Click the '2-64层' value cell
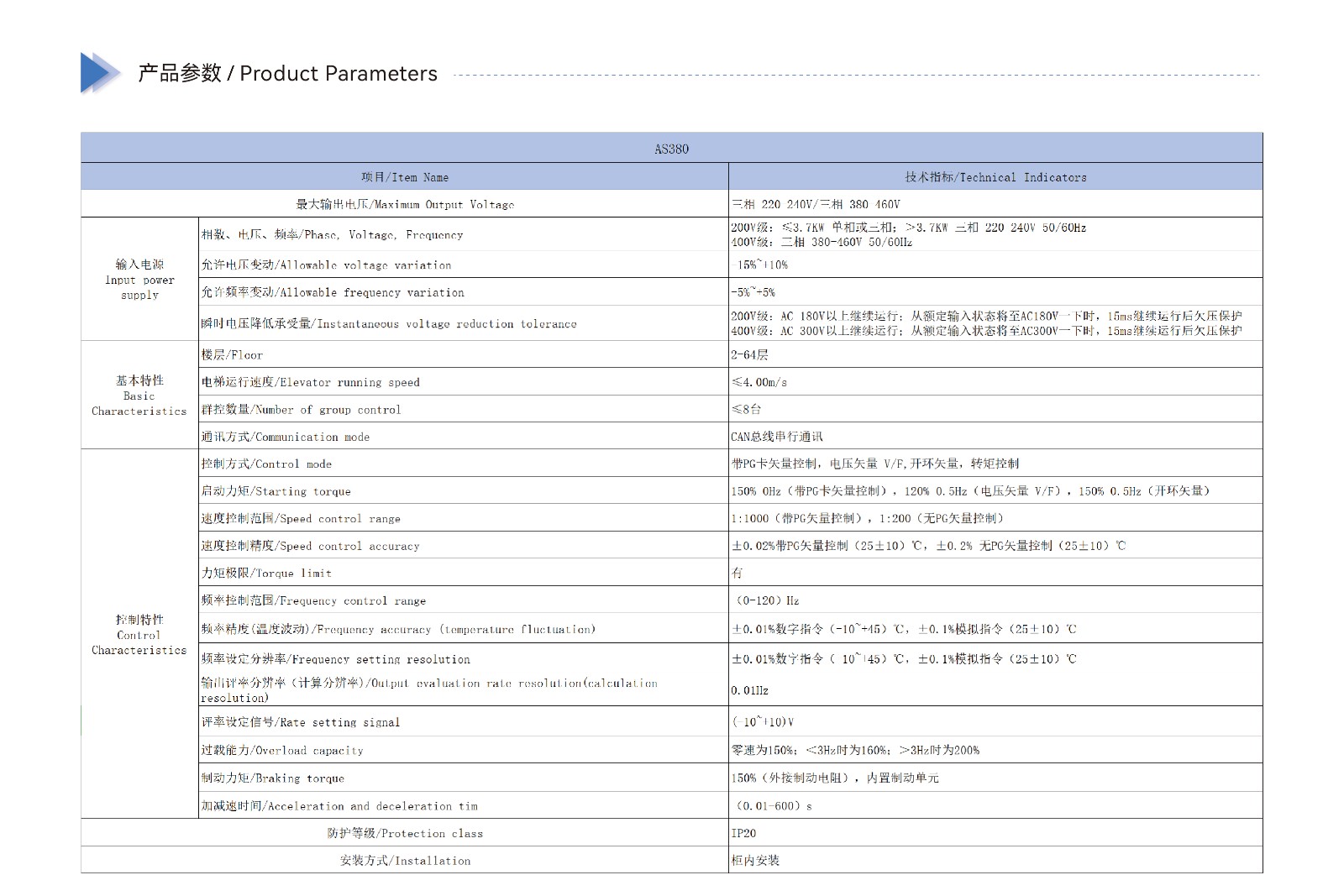 click(x=995, y=354)
